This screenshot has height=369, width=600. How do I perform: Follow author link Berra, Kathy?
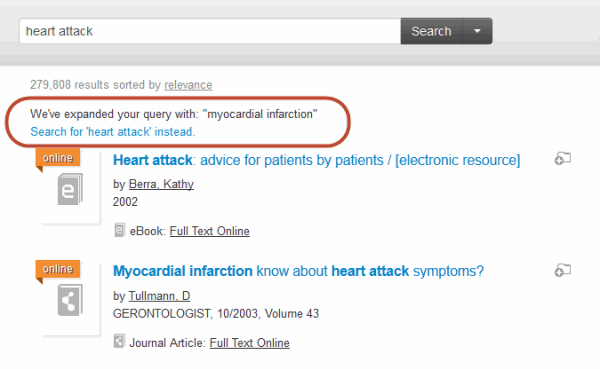[x=161, y=184]
